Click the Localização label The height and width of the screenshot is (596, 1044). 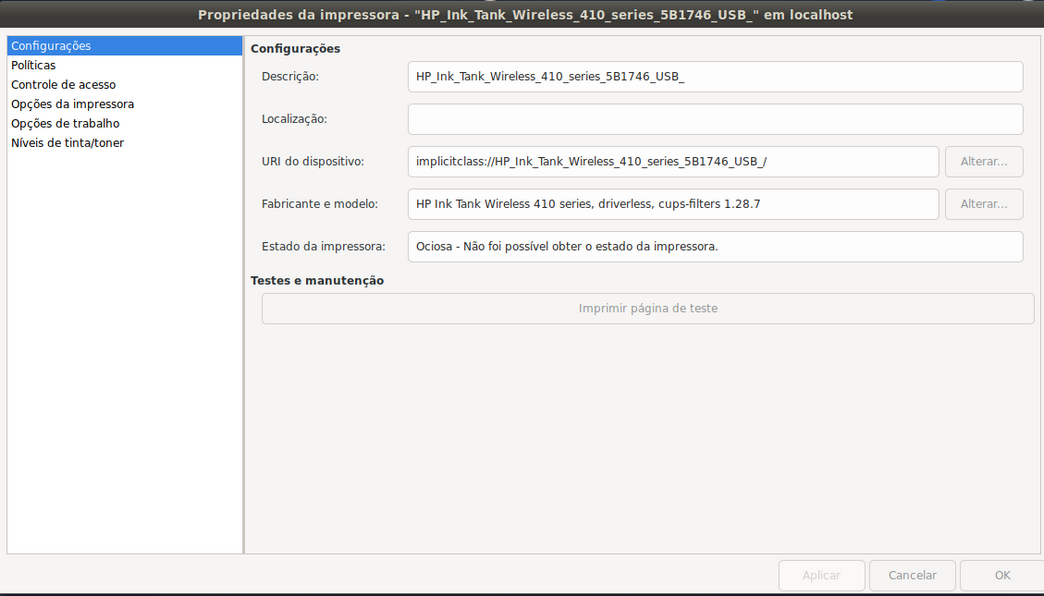294,119
